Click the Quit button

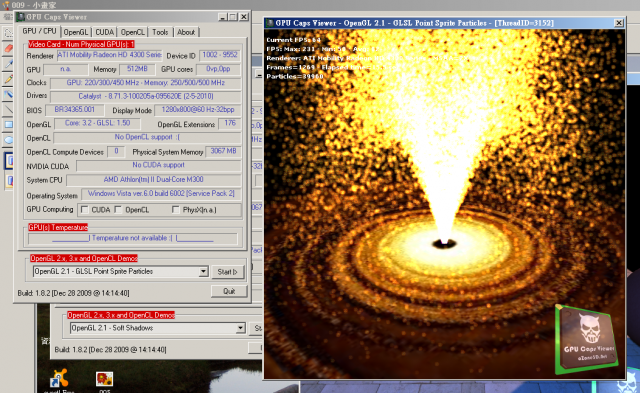tap(229, 291)
